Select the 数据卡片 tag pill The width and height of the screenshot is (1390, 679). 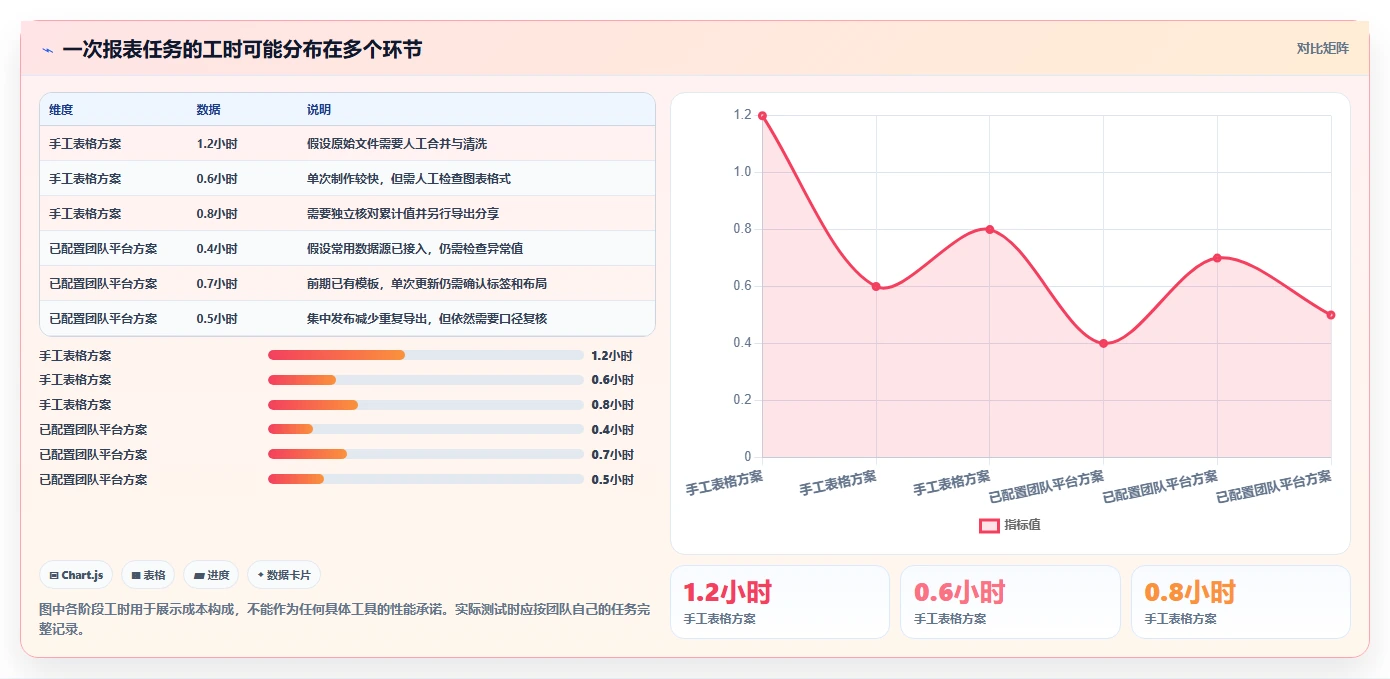(284, 575)
